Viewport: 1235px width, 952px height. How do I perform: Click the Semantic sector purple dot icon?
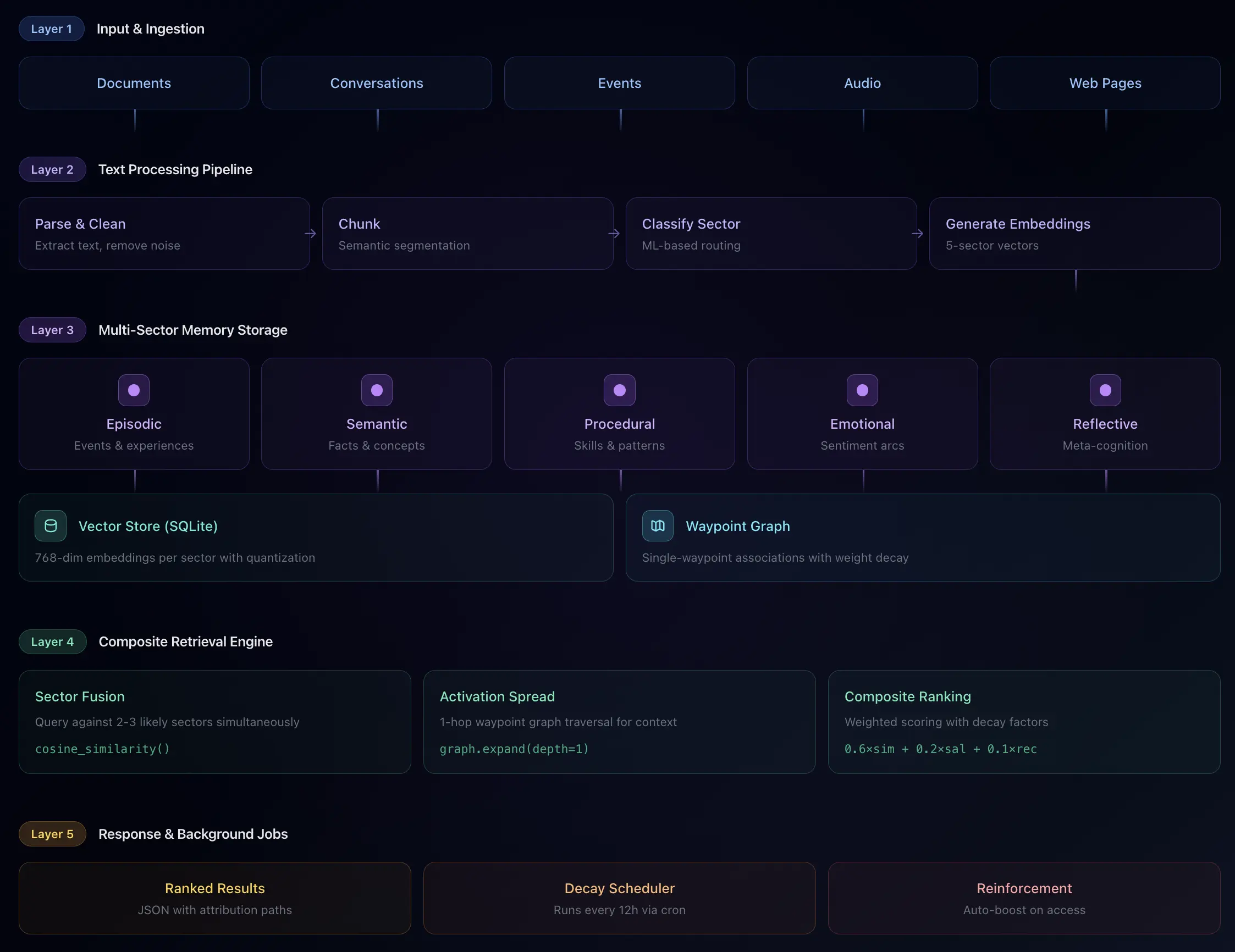pos(377,390)
